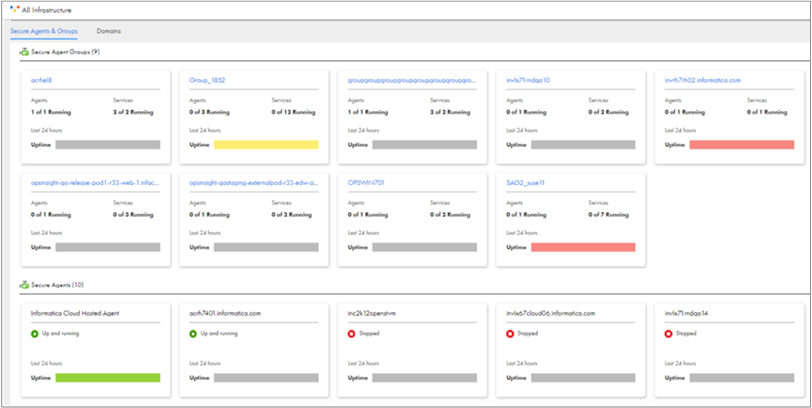Open the invrh7rh02.informatica.com group link
The image size is (812, 408).
pos(703,80)
